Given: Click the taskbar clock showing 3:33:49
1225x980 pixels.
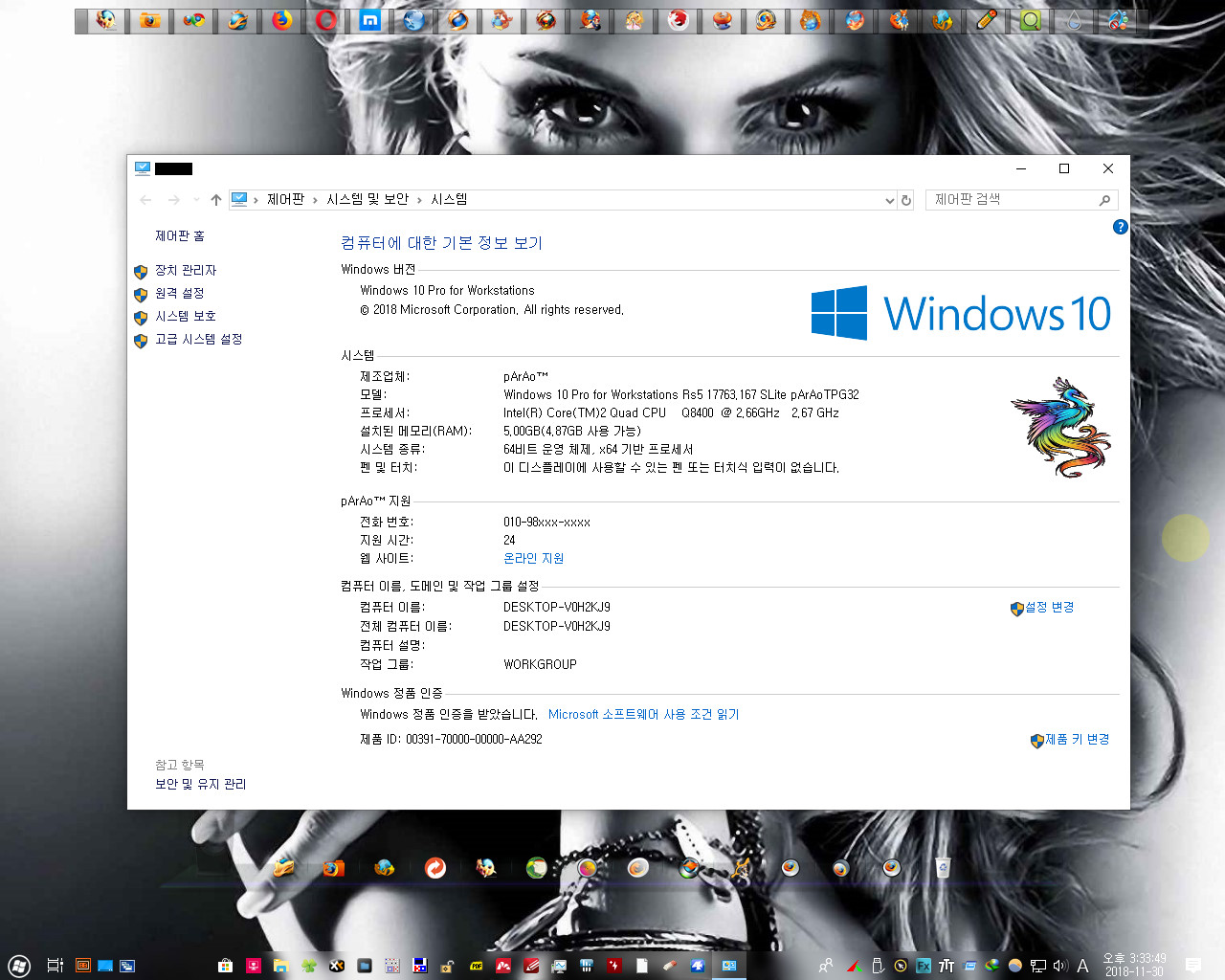Looking at the screenshot, I should click(x=1135, y=965).
